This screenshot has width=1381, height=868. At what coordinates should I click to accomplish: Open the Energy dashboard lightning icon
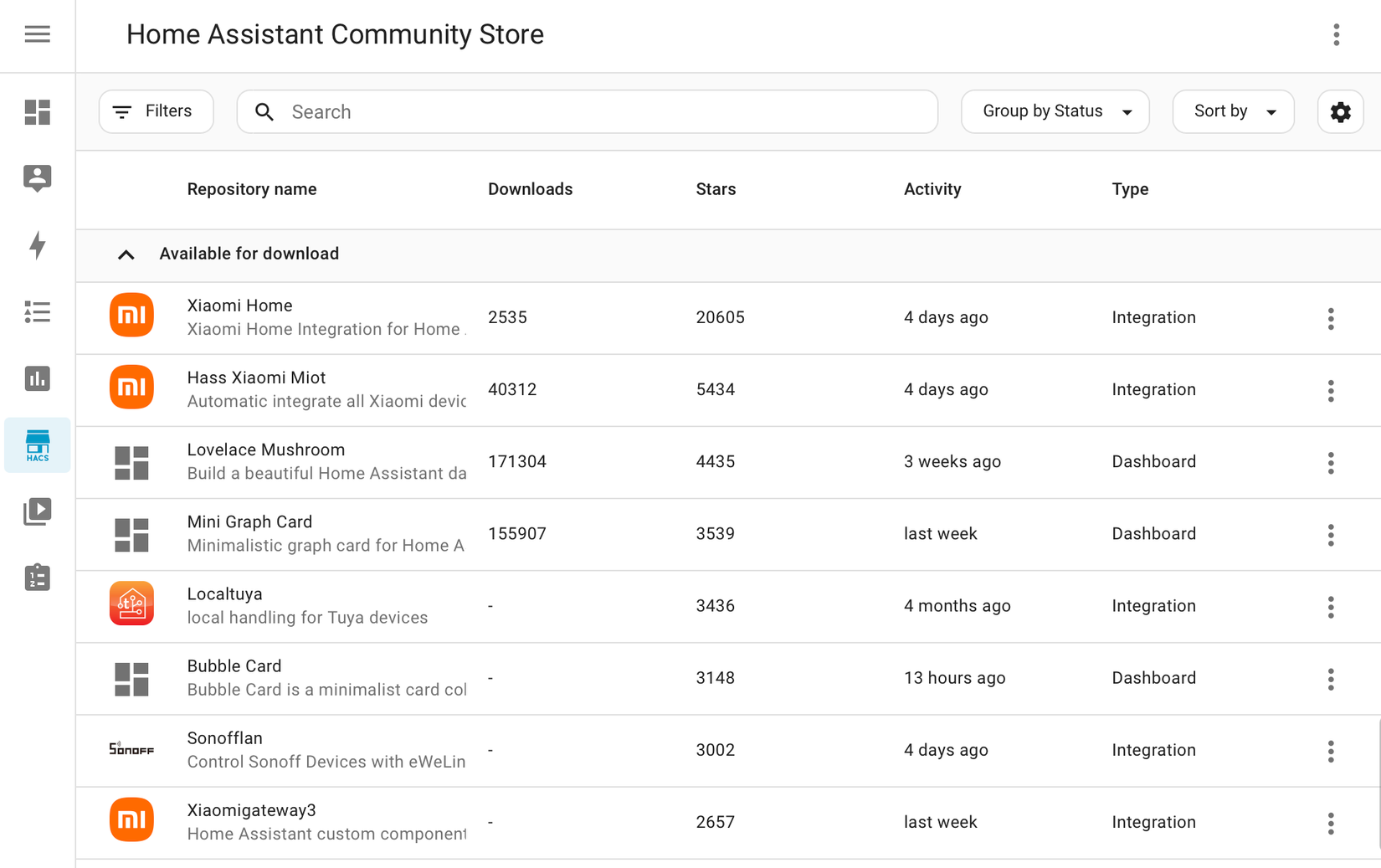(37, 246)
